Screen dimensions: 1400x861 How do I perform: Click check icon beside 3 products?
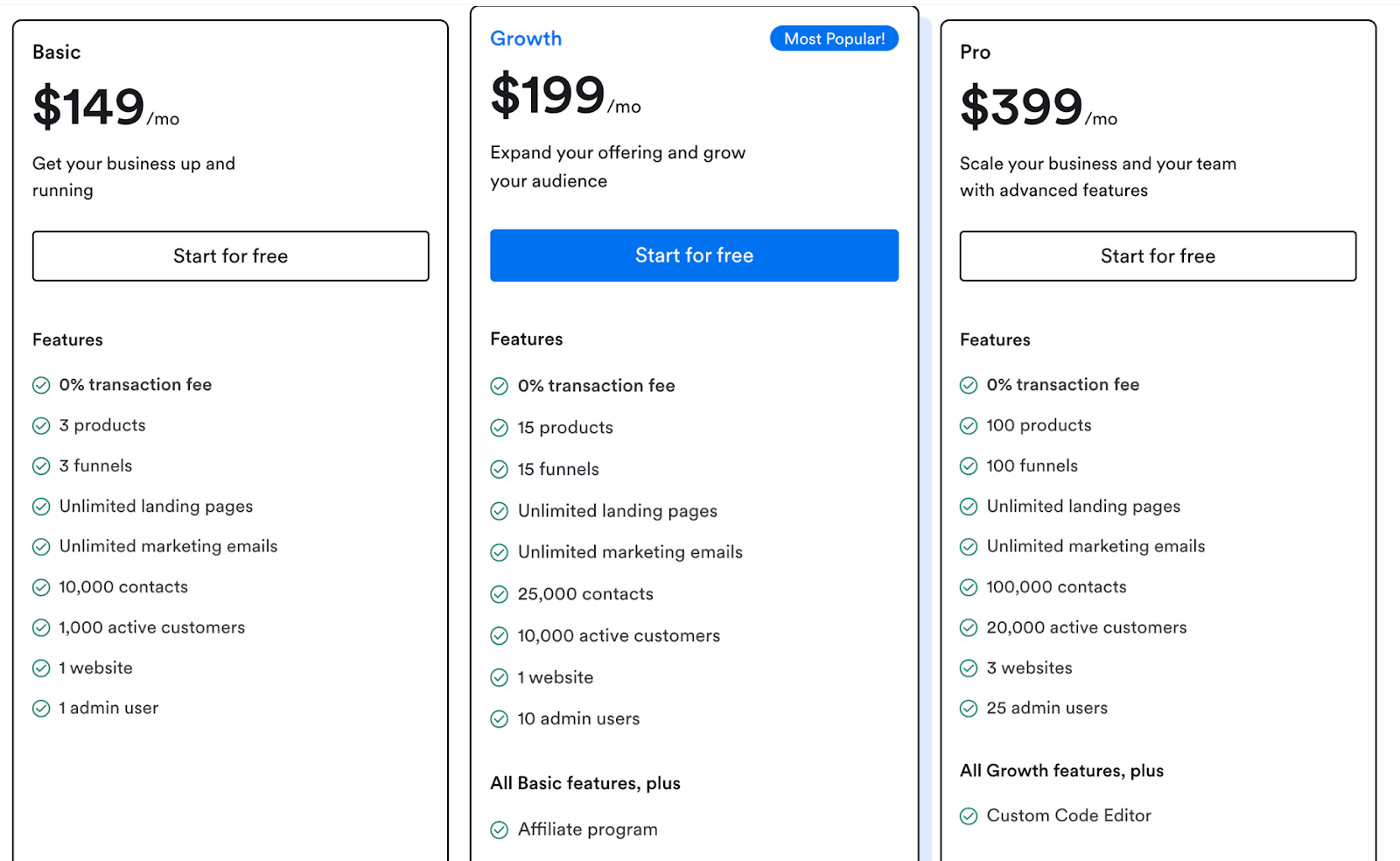pos(41,426)
